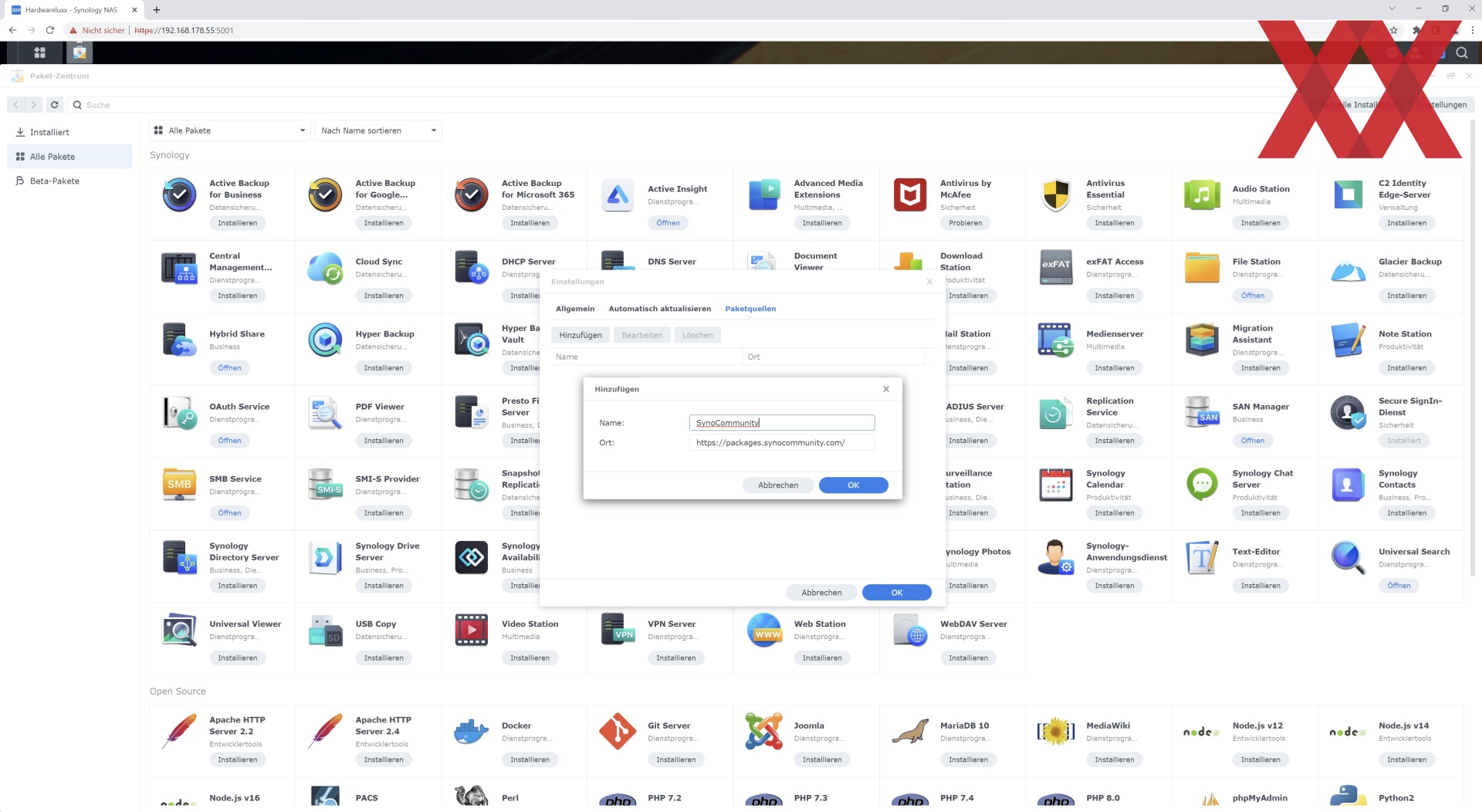Close the Hinzufügen dialog
1482x812 pixels.
[886, 389]
